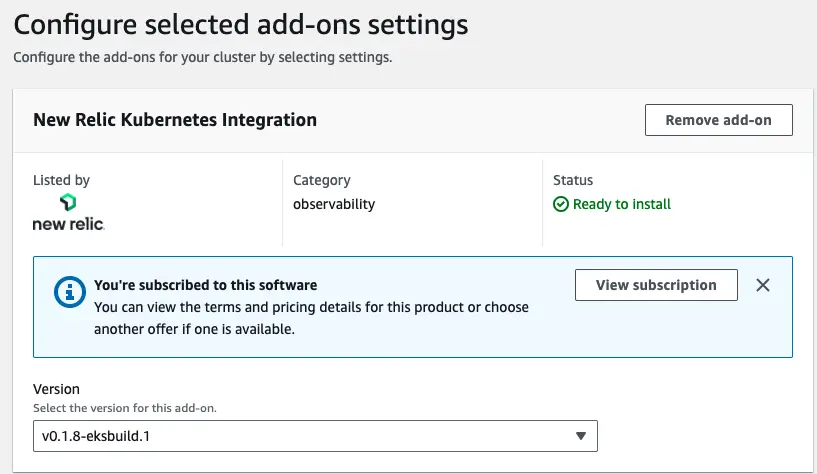Dismiss the subscription info banner

point(763,285)
